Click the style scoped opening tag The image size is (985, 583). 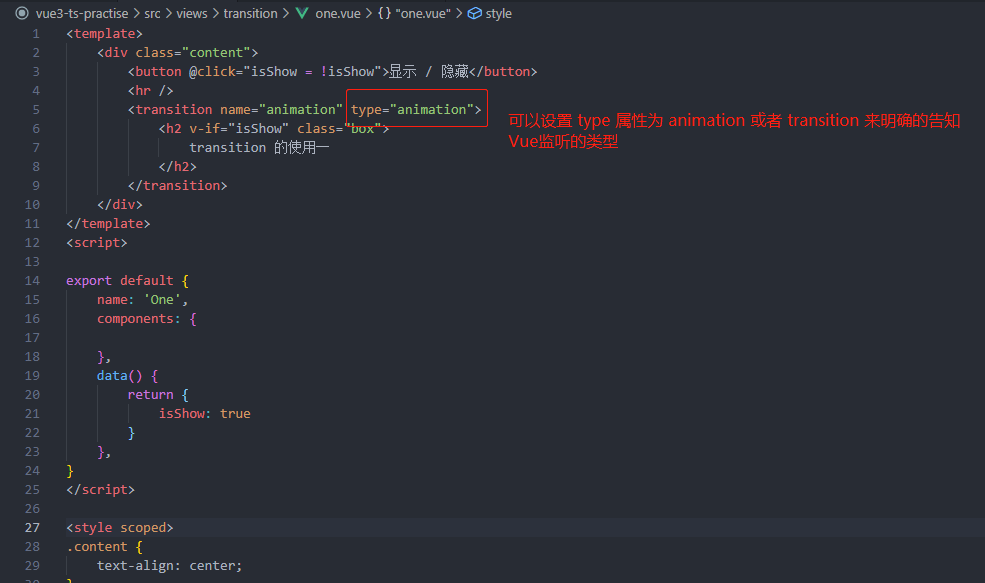pos(119,528)
